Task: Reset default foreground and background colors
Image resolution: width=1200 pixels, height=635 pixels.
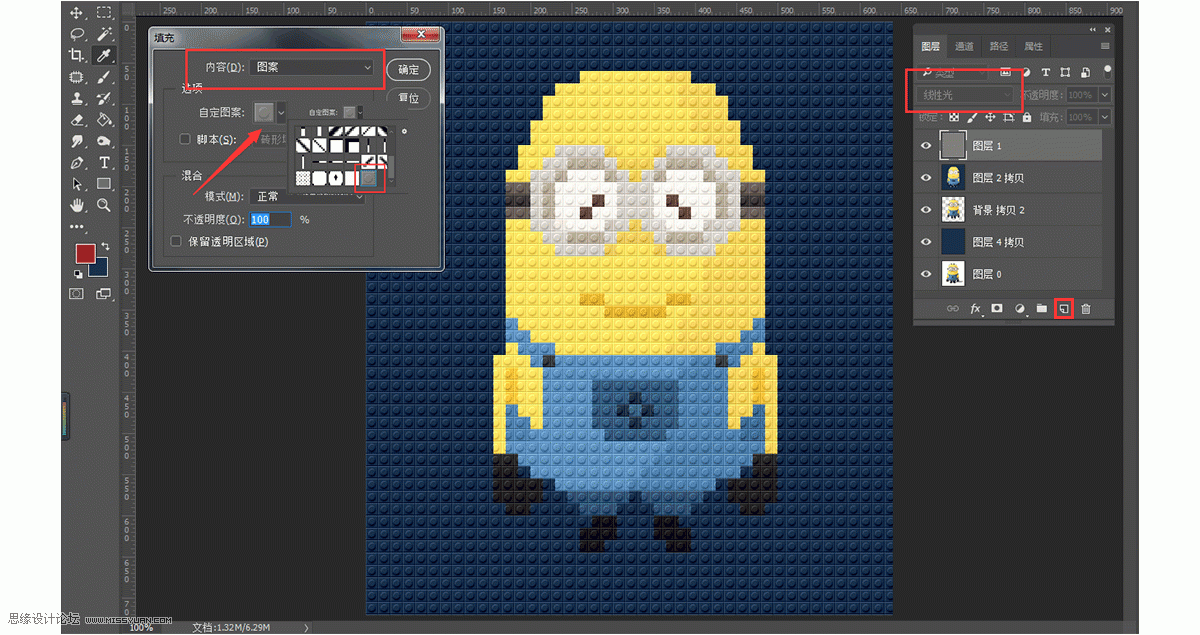Action: pos(78,273)
